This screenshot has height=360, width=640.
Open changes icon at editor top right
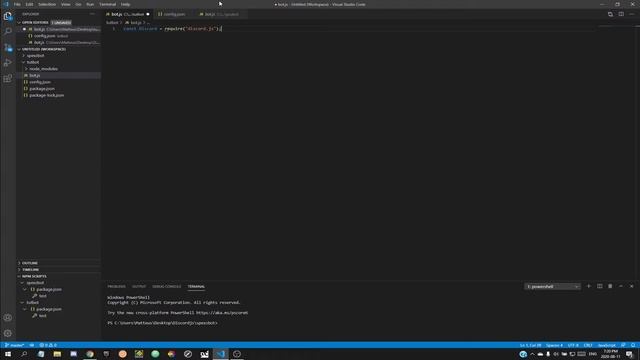click(x=610, y=14)
